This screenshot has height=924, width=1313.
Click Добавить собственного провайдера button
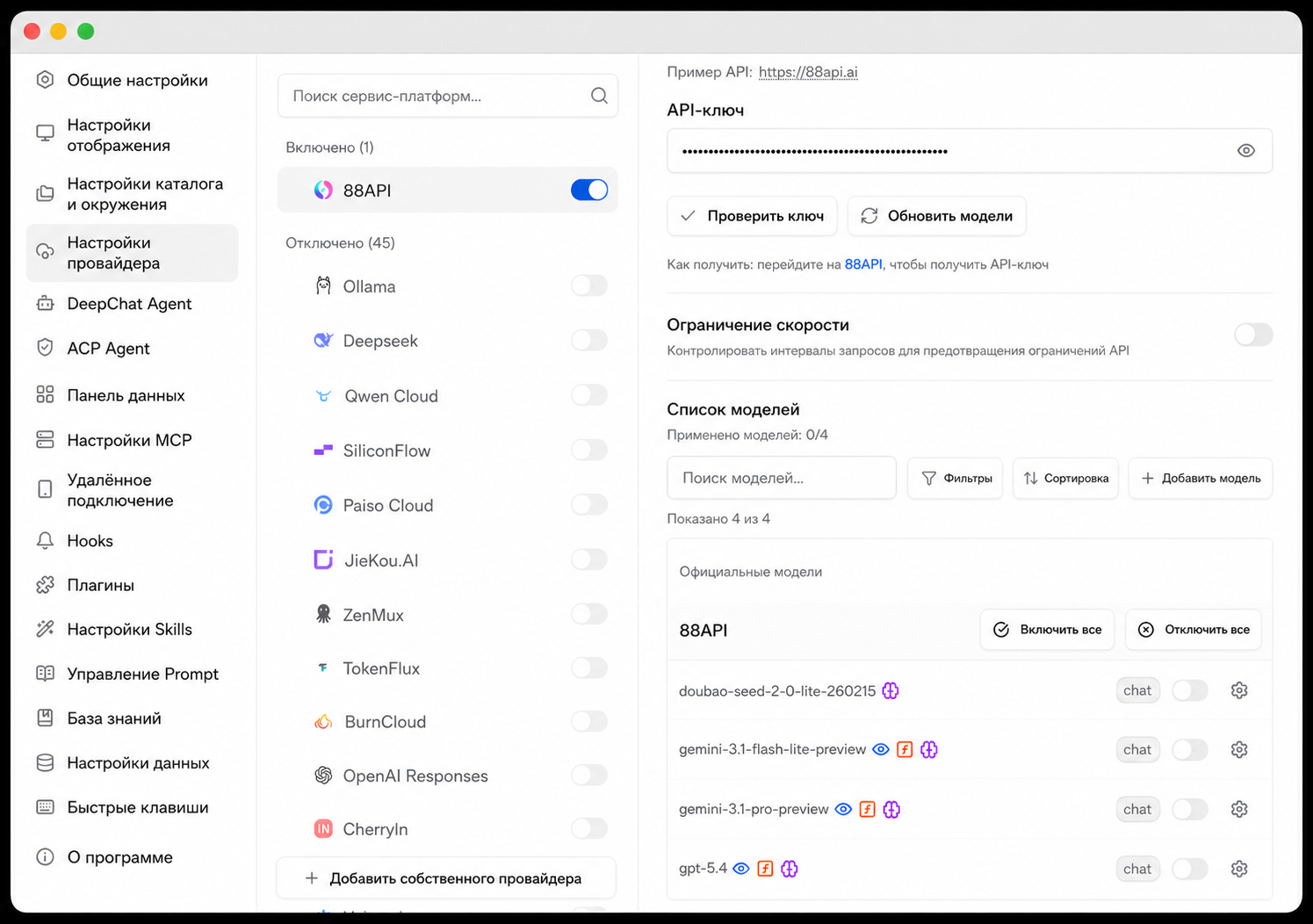(x=446, y=878)
